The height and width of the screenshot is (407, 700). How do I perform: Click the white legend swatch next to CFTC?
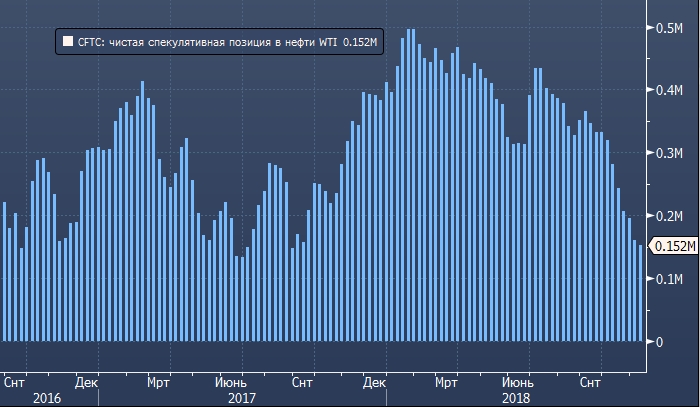pyautogui.click(x=67, y=42)
